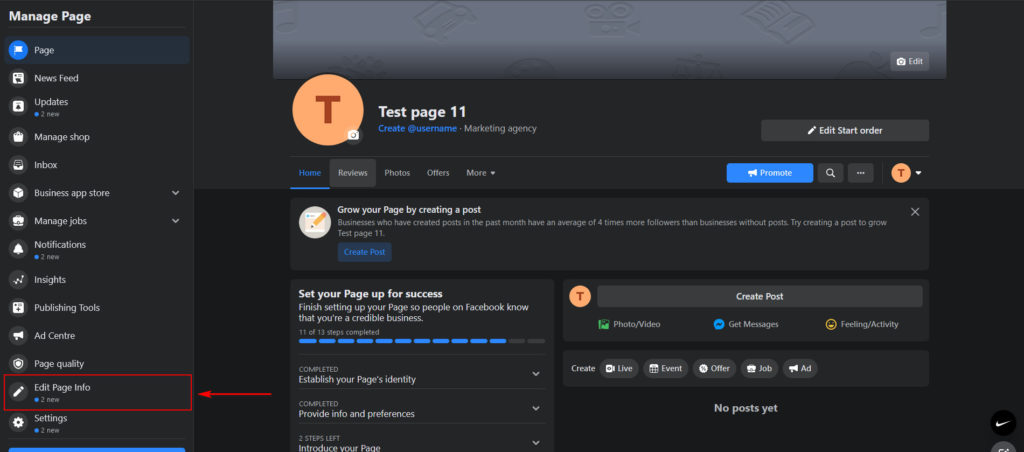Click the Edit Page Info pencil icon

pos(18,392)
